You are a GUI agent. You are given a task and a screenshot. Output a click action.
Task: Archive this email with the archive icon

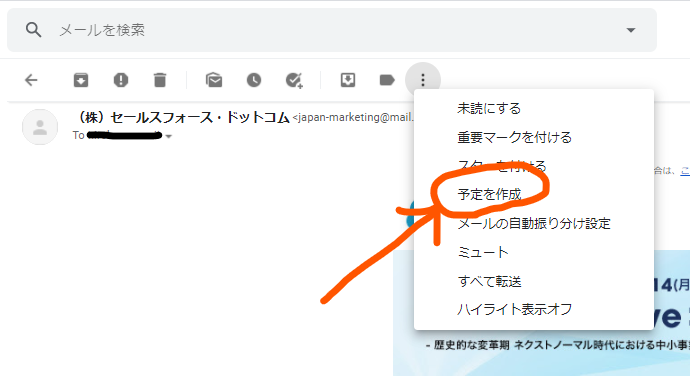click(x=81, y=80)
